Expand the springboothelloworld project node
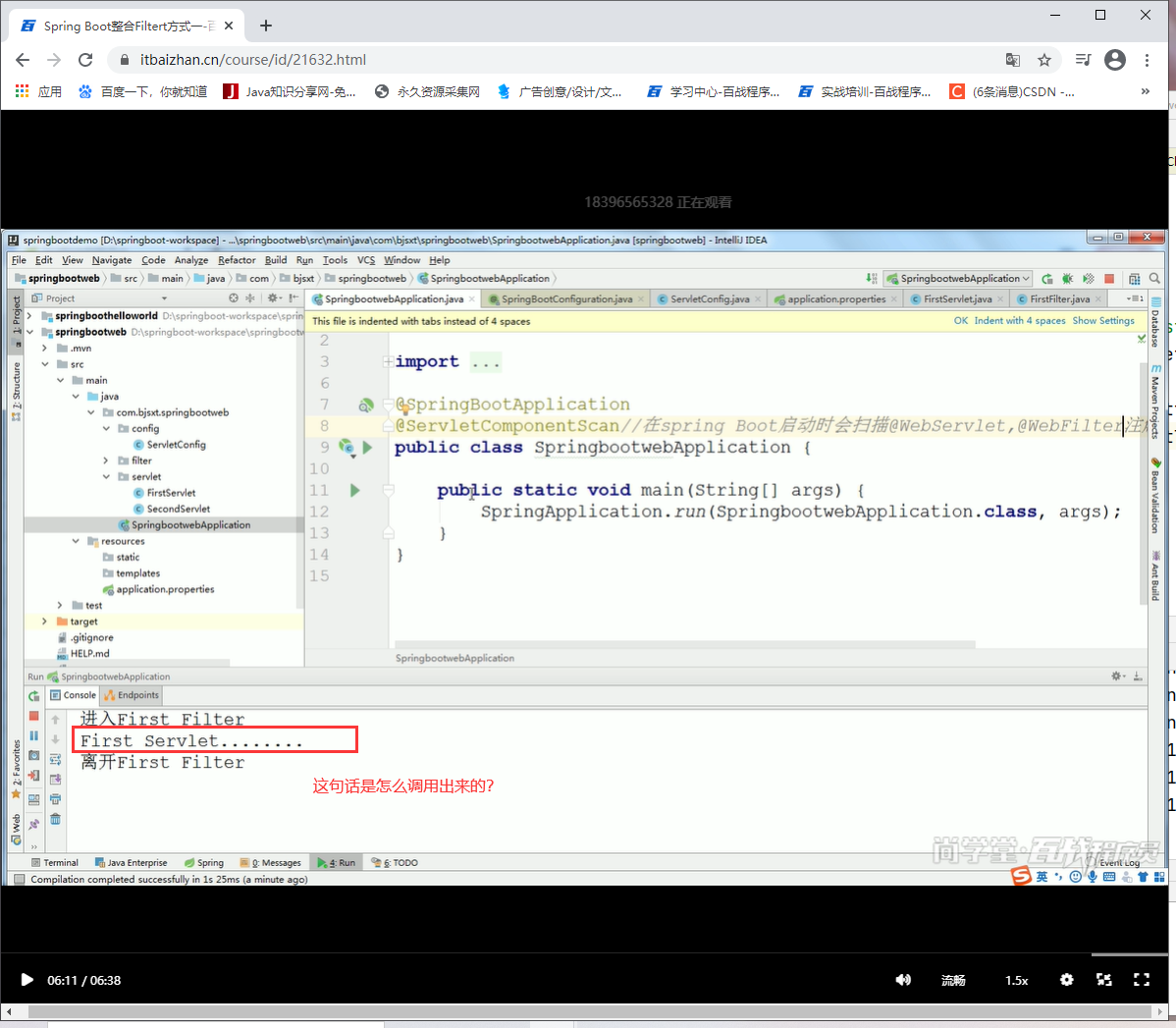The image size is (1176, 1028). (30, 316)
